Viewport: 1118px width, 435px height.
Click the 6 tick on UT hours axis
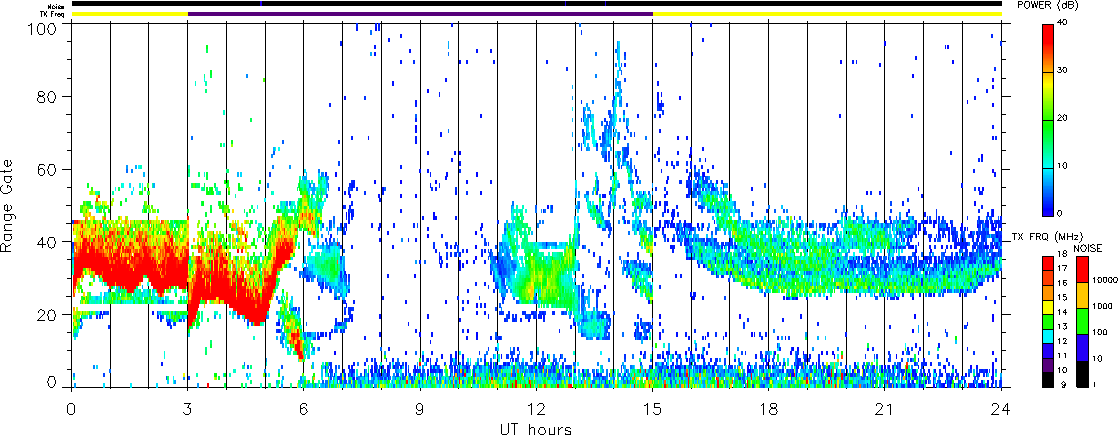click(x=304, y=409)
